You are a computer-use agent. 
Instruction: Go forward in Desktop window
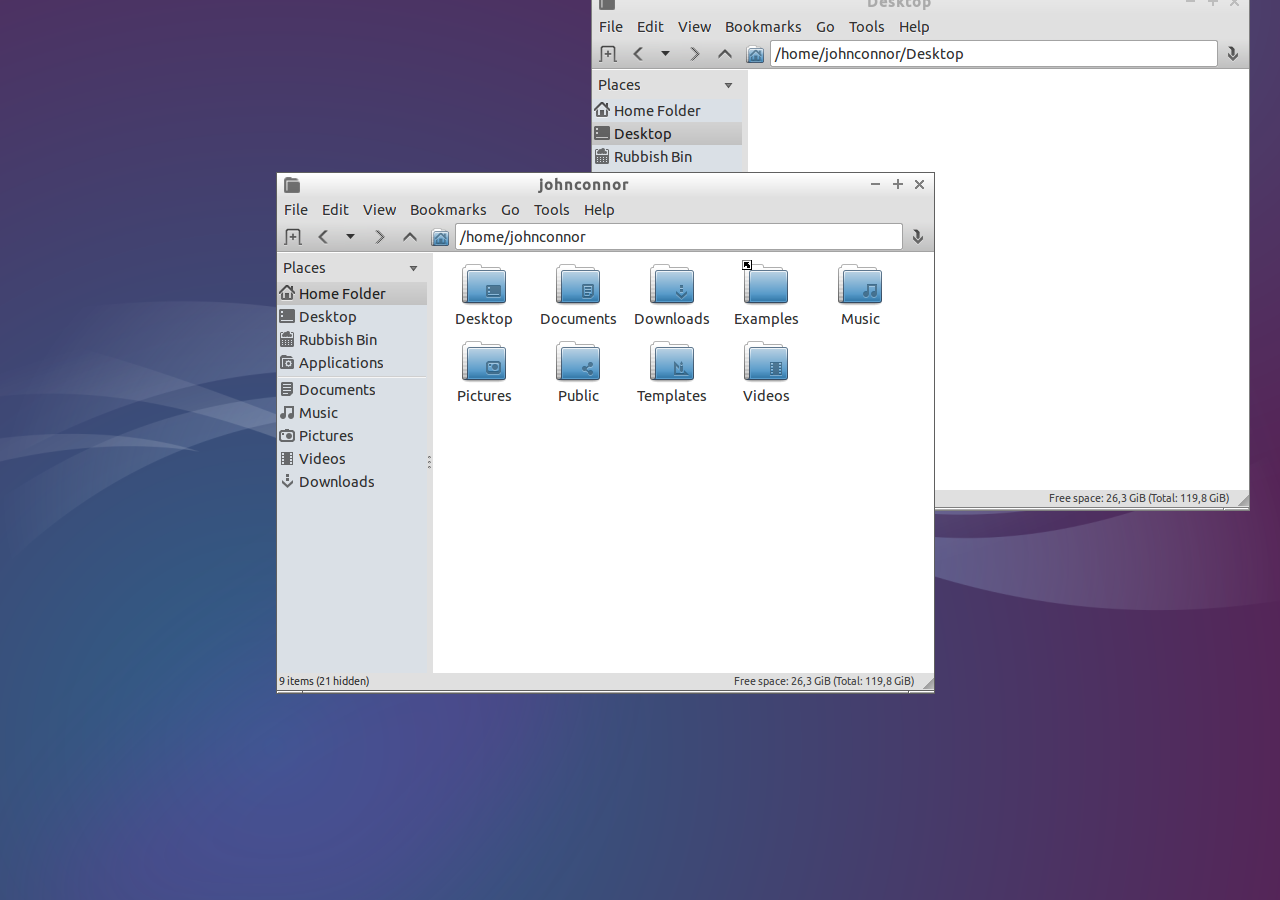[695, 54]
